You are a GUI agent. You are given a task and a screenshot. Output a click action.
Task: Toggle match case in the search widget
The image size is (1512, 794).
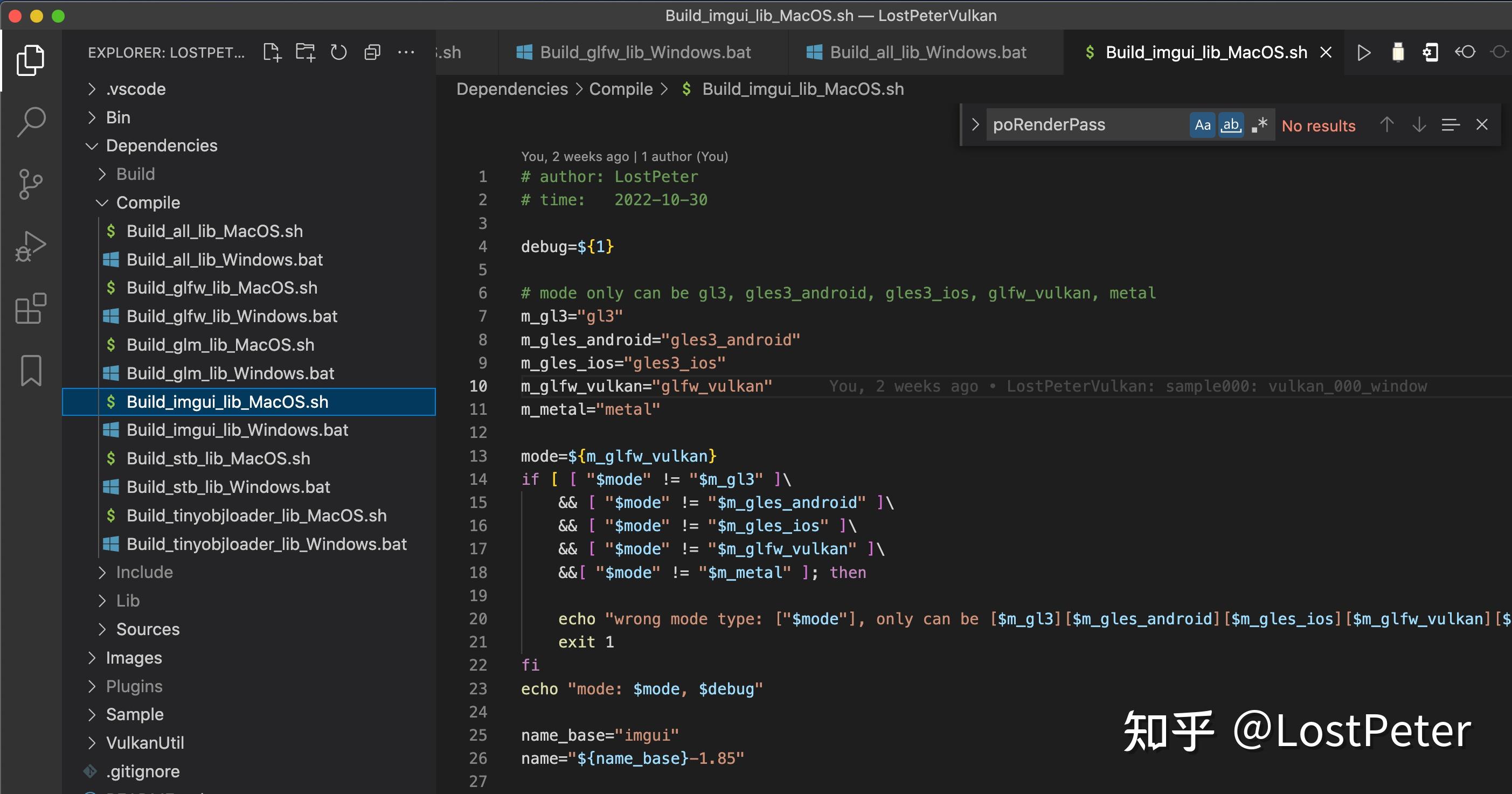point(1202,124)
